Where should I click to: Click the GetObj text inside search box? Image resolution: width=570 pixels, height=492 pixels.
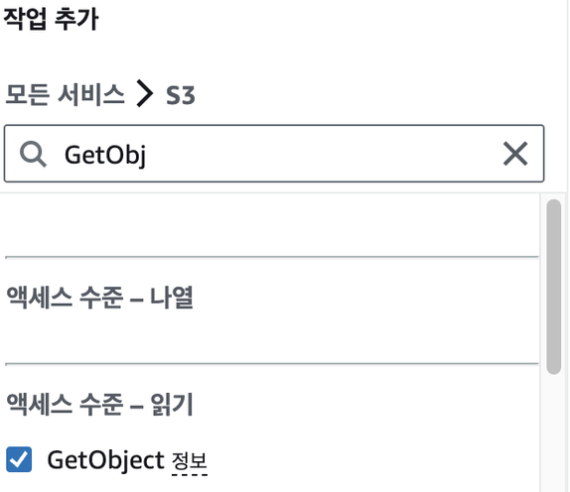point(105,155)
